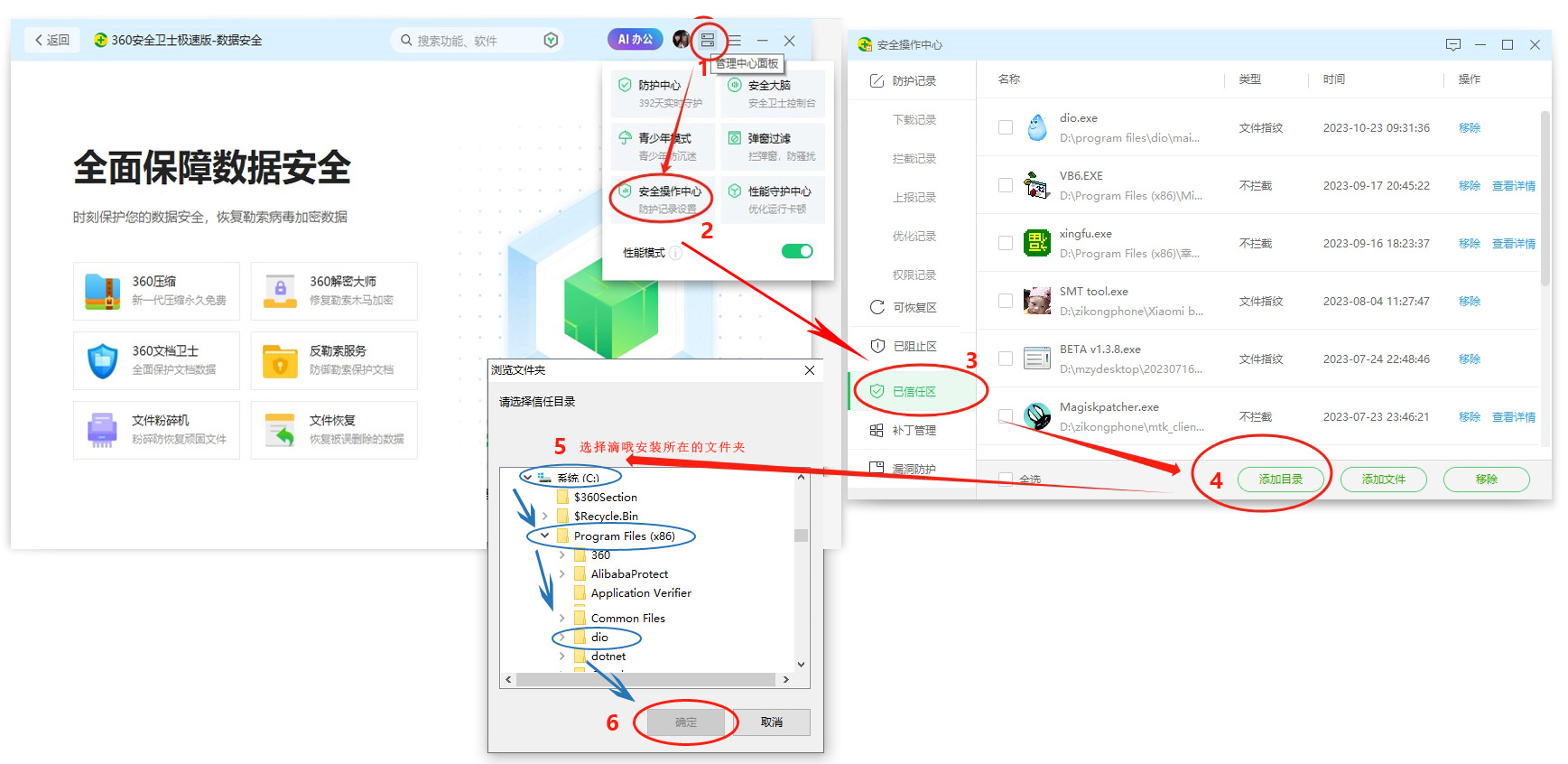Check the dio.exe row checkbox
Viewport: 1568px width, 764px height.
click(1005, 127)
